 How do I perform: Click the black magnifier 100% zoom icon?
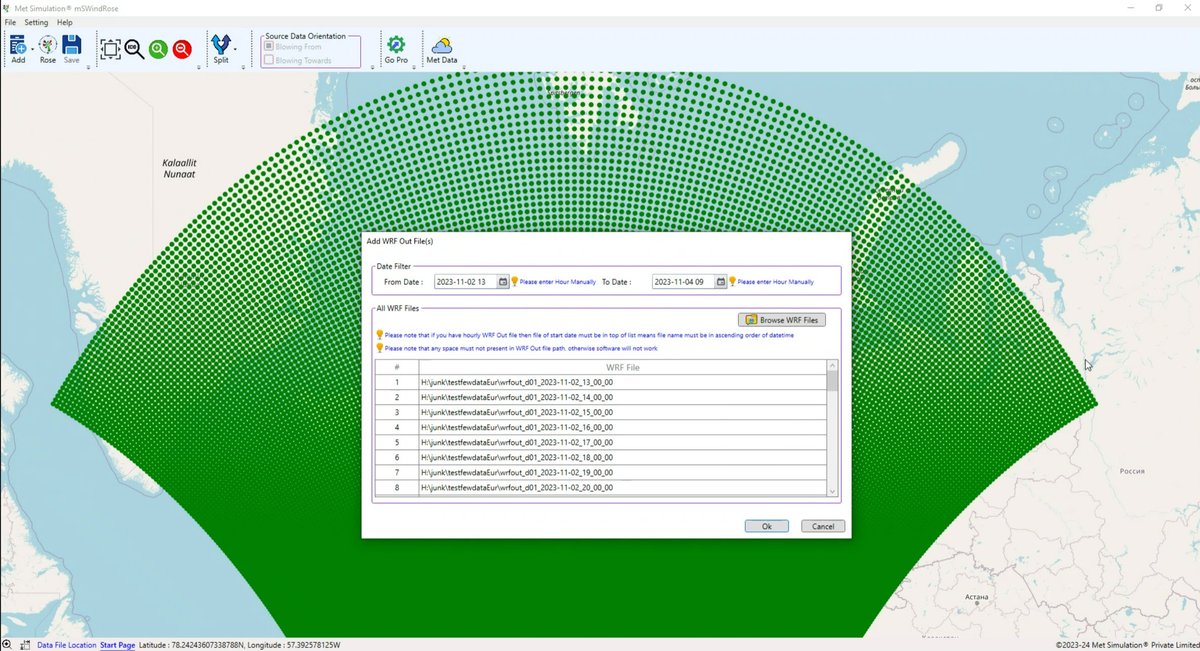click(x=134, y=48)
